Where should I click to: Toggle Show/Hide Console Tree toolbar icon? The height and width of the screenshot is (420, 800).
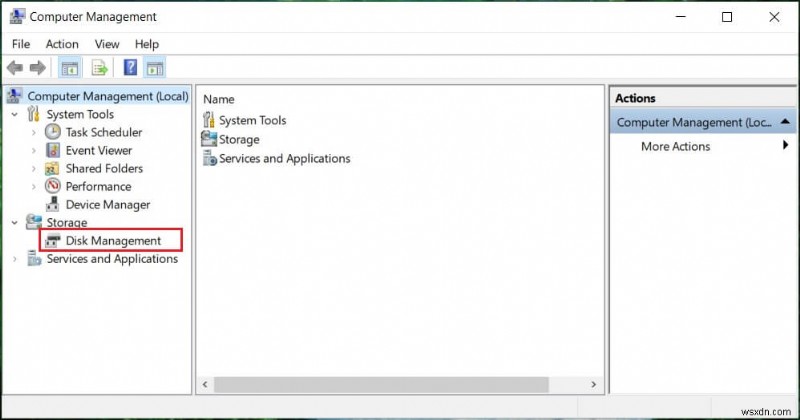point(70,68)
